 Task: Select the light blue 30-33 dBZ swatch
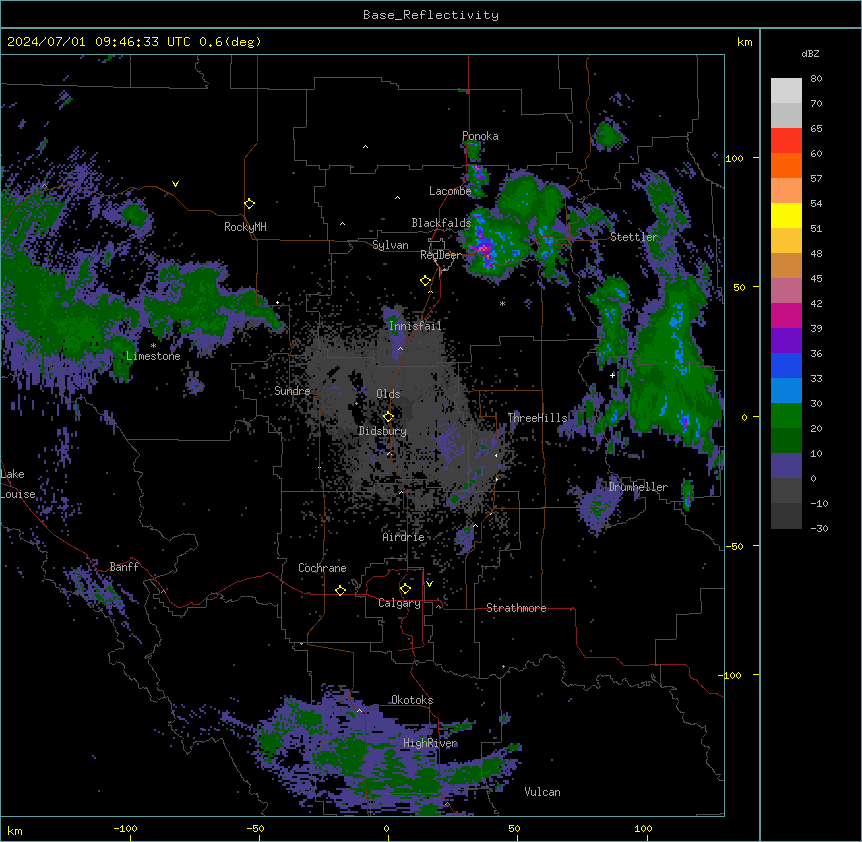pyautogui.click(x=786, y=391)
